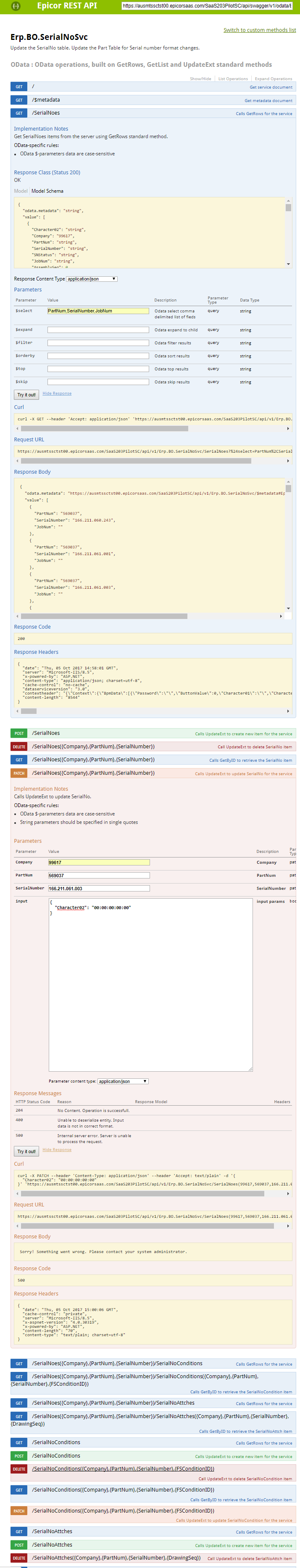Click the orange PATCH badge for /SerialNoes({Company},{PartNum},{SerialNumber})
The width and height of the screenshot is (300, 1568).
19,773
